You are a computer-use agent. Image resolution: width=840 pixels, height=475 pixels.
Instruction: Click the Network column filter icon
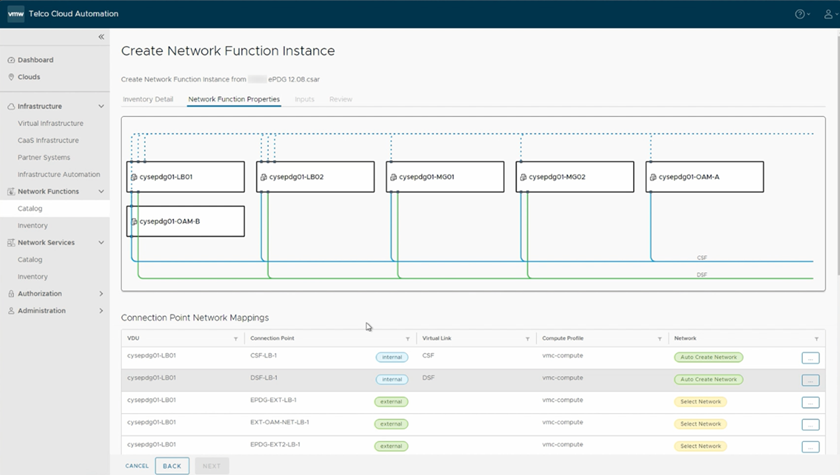pyautogui.click(x=816, y=339)
